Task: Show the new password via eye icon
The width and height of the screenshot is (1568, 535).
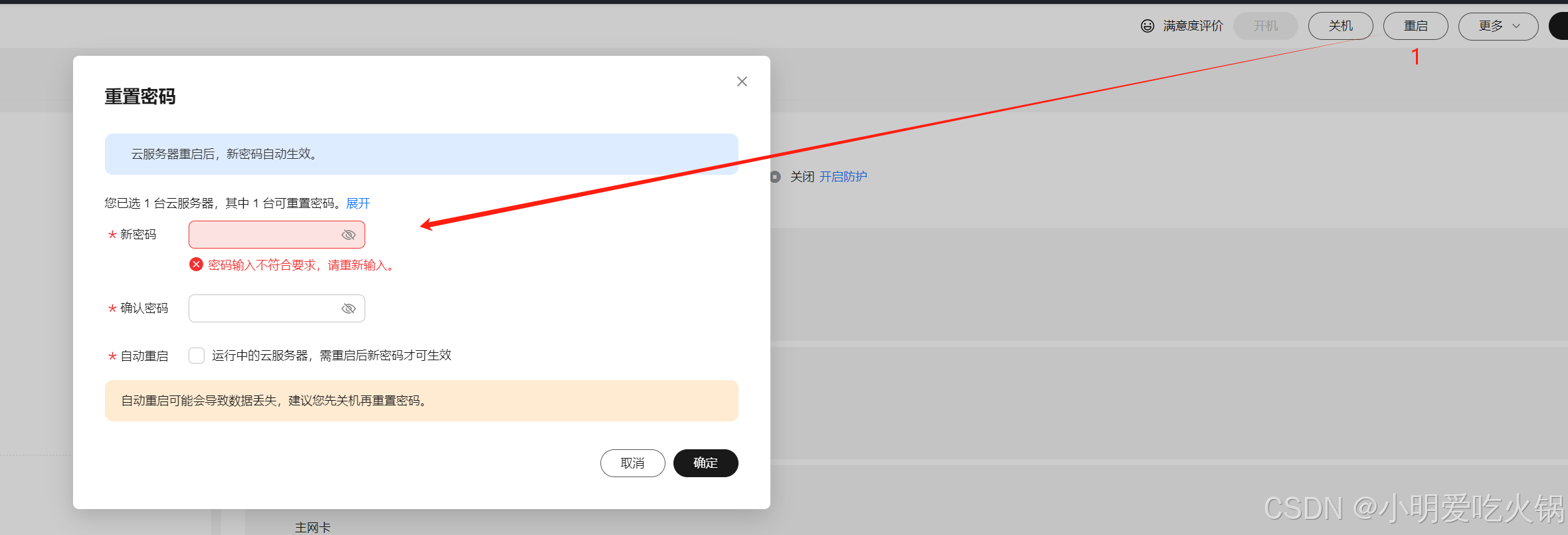Action: point(349,235)
